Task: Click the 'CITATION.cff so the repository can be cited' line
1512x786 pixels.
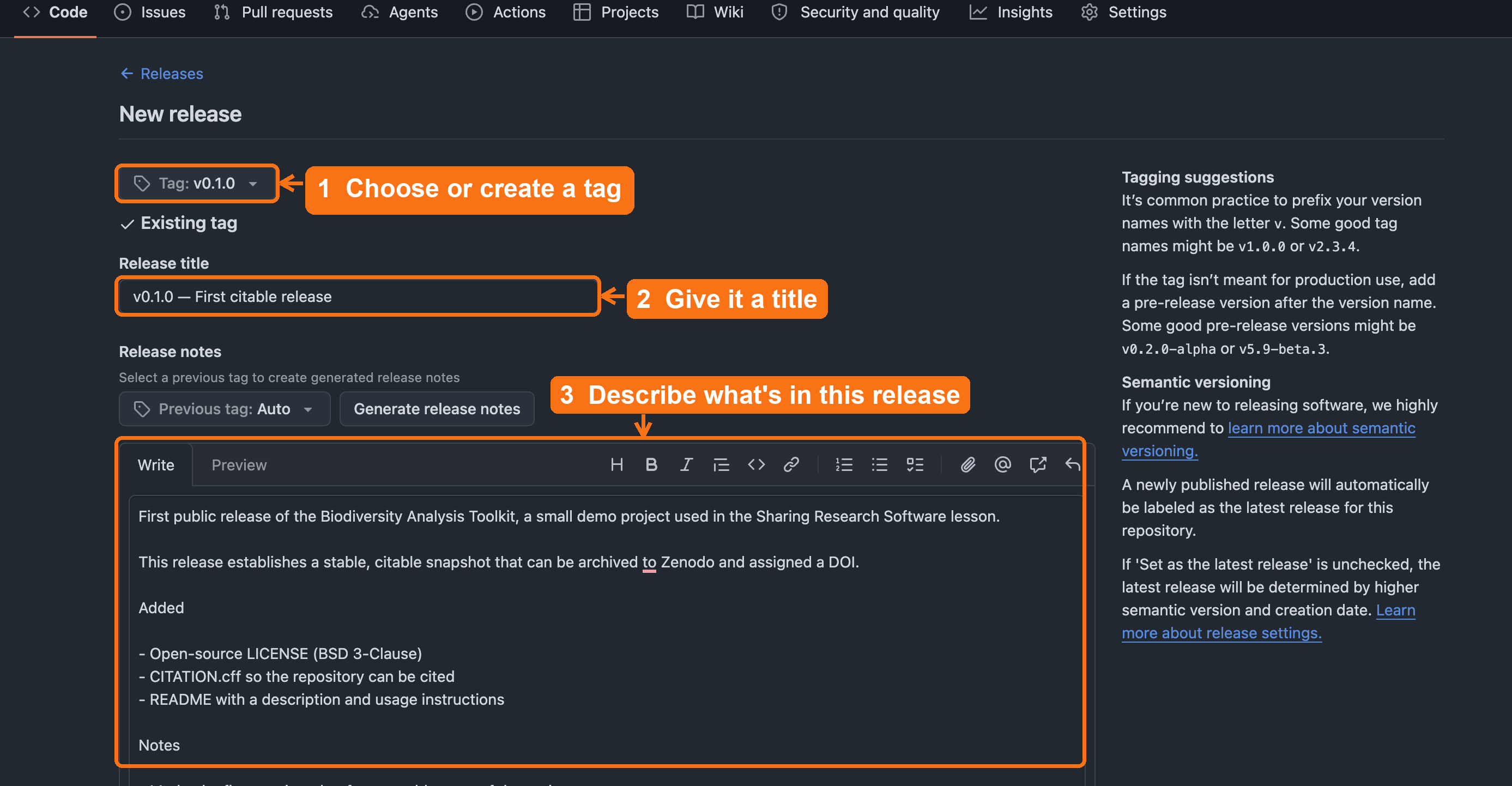Action: (x=297, y=676)
